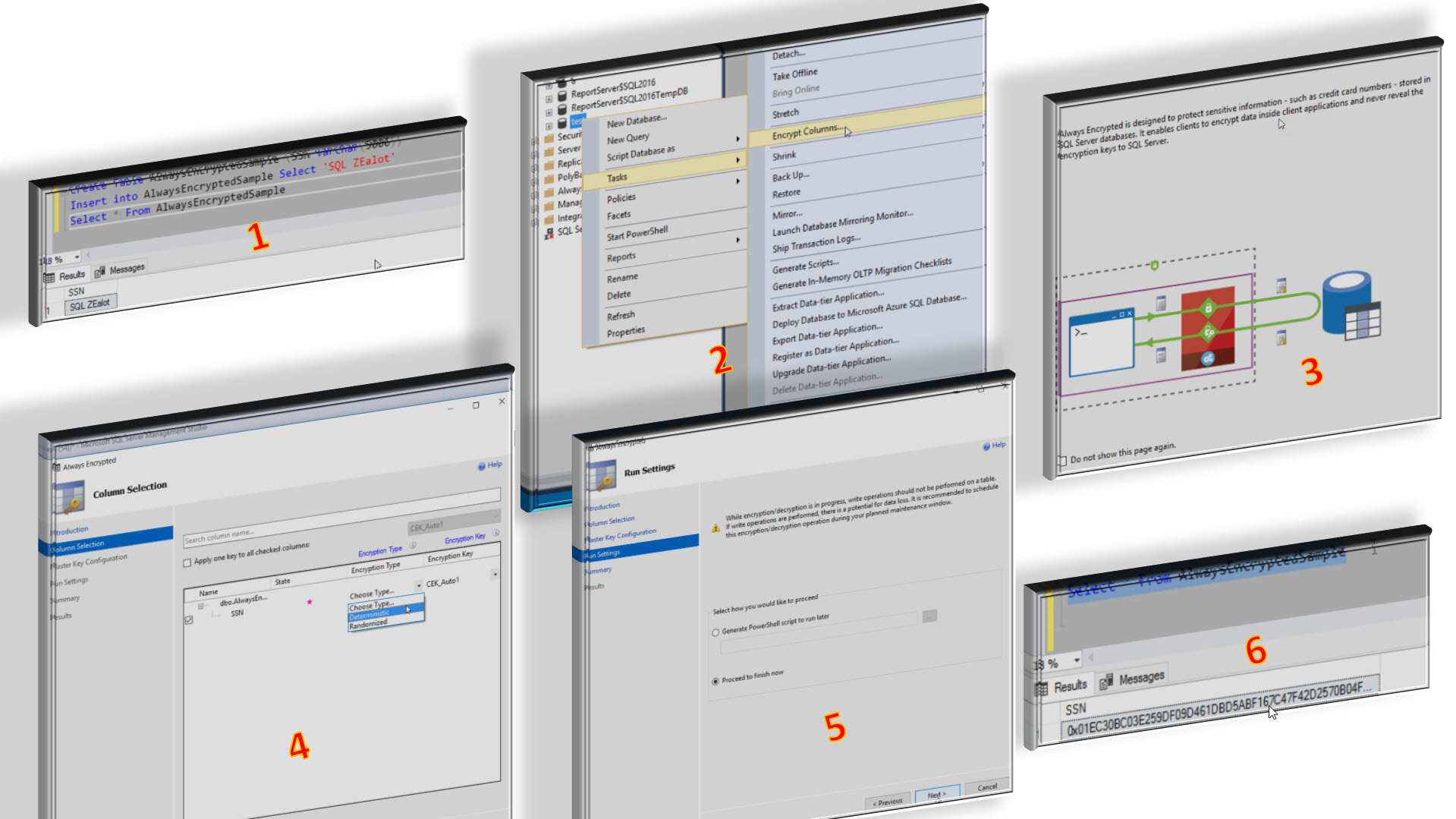Open the CEK_Auto1 encryption key dropdown in grid
The height and width of the screenshot is (819, 1456).
pyautogui.click(x=495, y=575)
